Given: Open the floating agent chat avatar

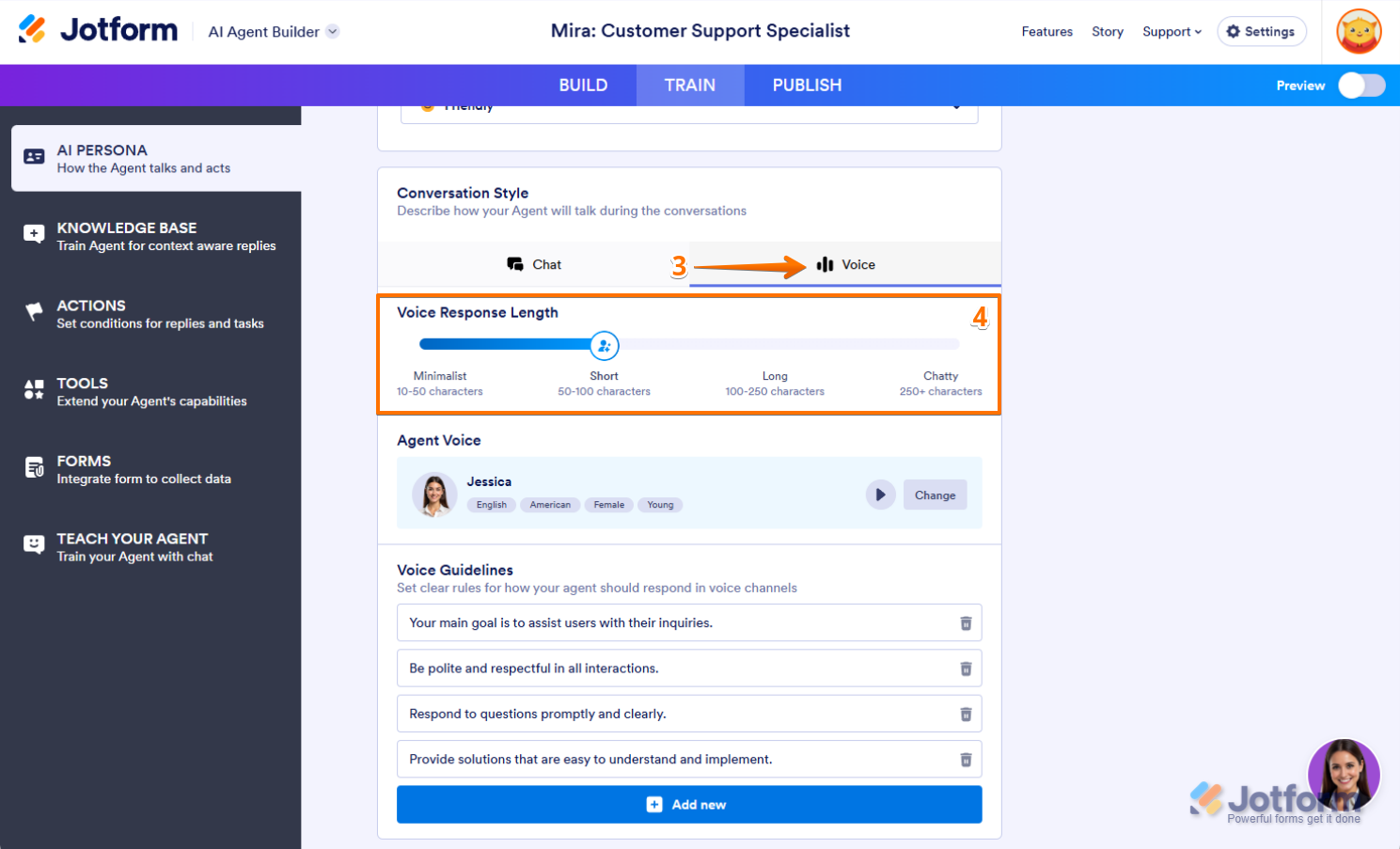Looking at the screenshot, I should click(x=1344, y=775).
